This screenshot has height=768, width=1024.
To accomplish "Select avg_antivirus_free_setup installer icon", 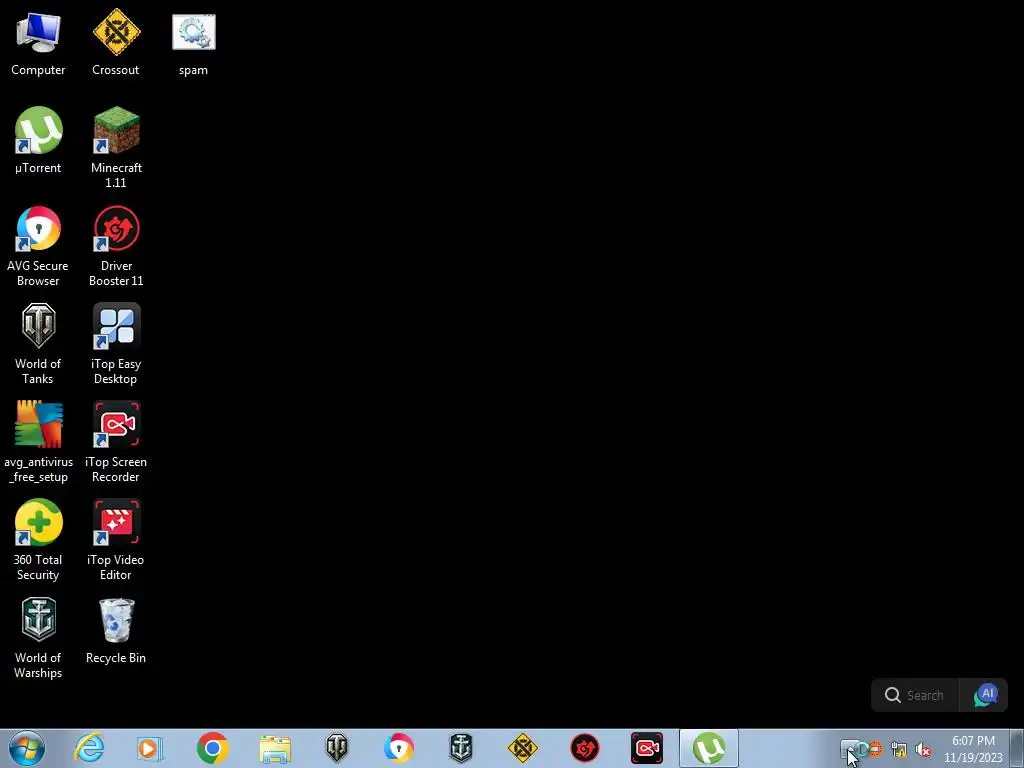I will (38, 443).
